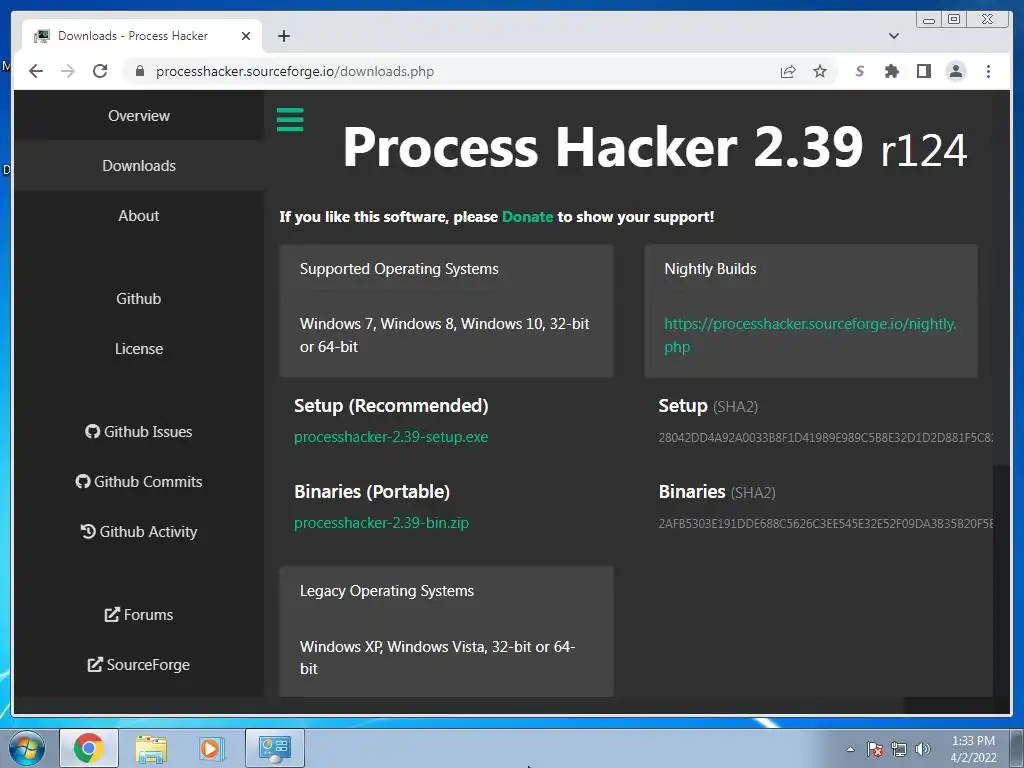Click the Binaries (Portable) heading

coord(372,492)
